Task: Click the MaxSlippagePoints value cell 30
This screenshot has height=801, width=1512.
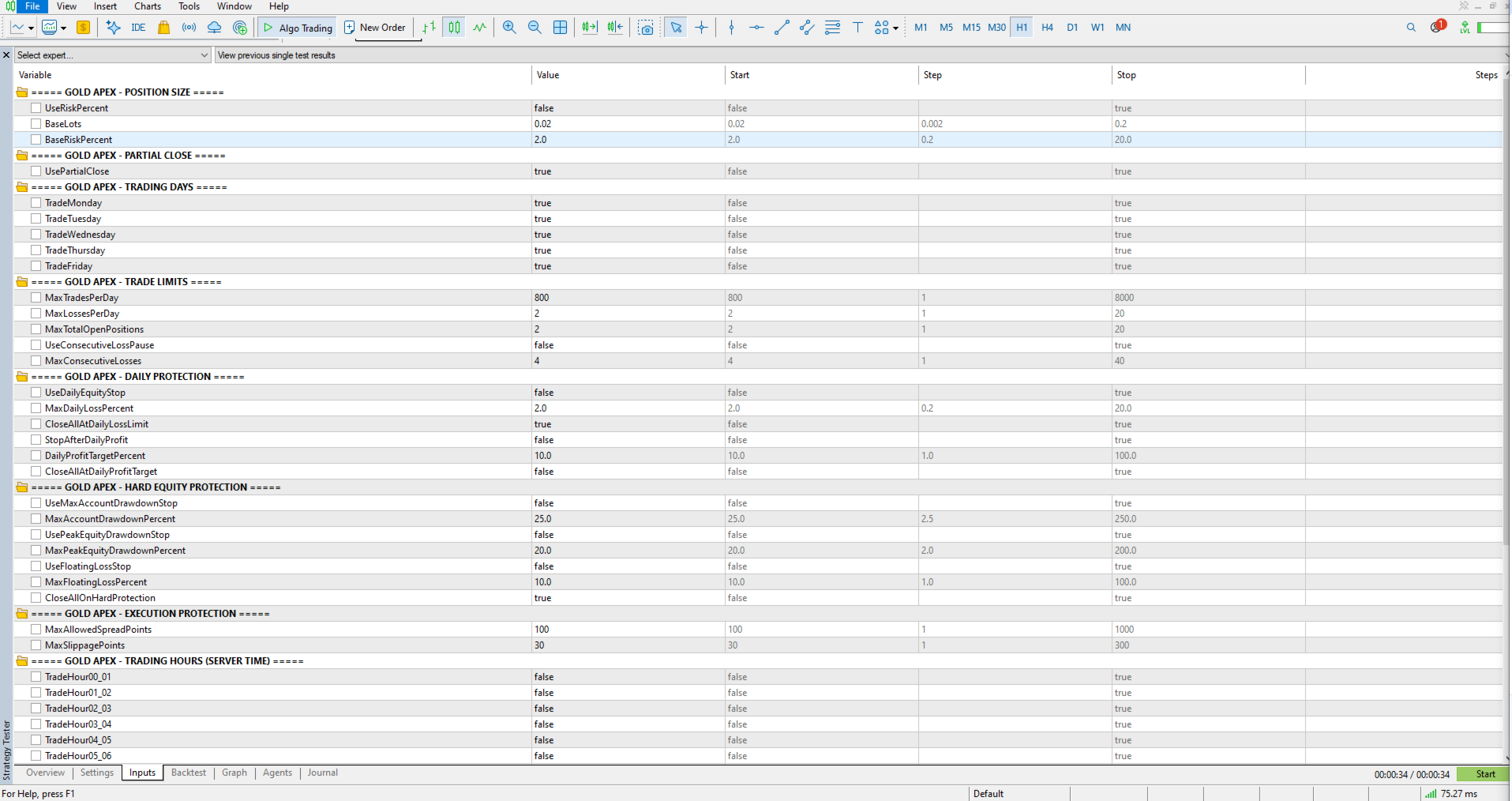Action: (x=628, y=645)
